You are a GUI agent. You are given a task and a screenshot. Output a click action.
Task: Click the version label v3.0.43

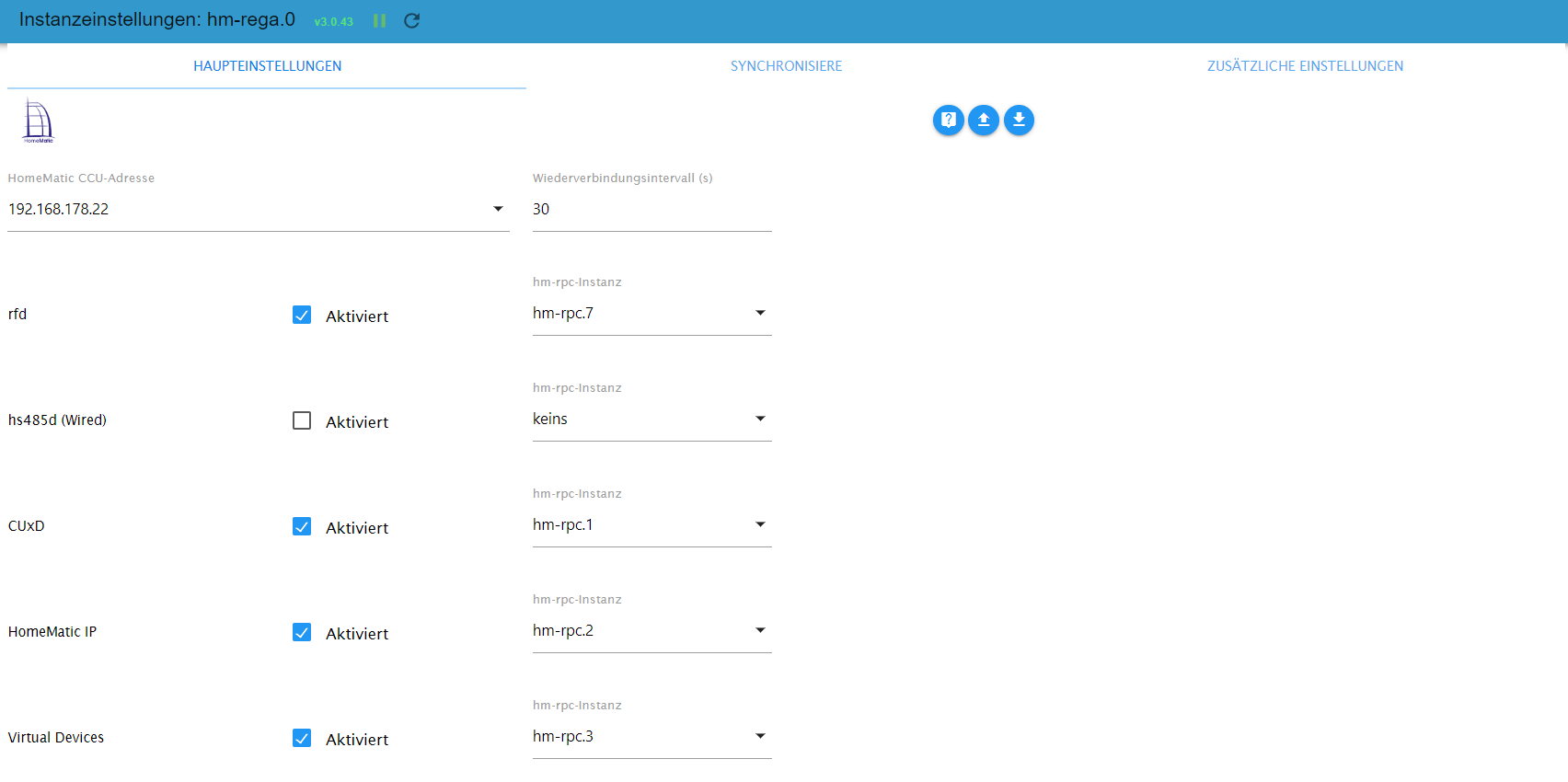[x=333, y=22]
